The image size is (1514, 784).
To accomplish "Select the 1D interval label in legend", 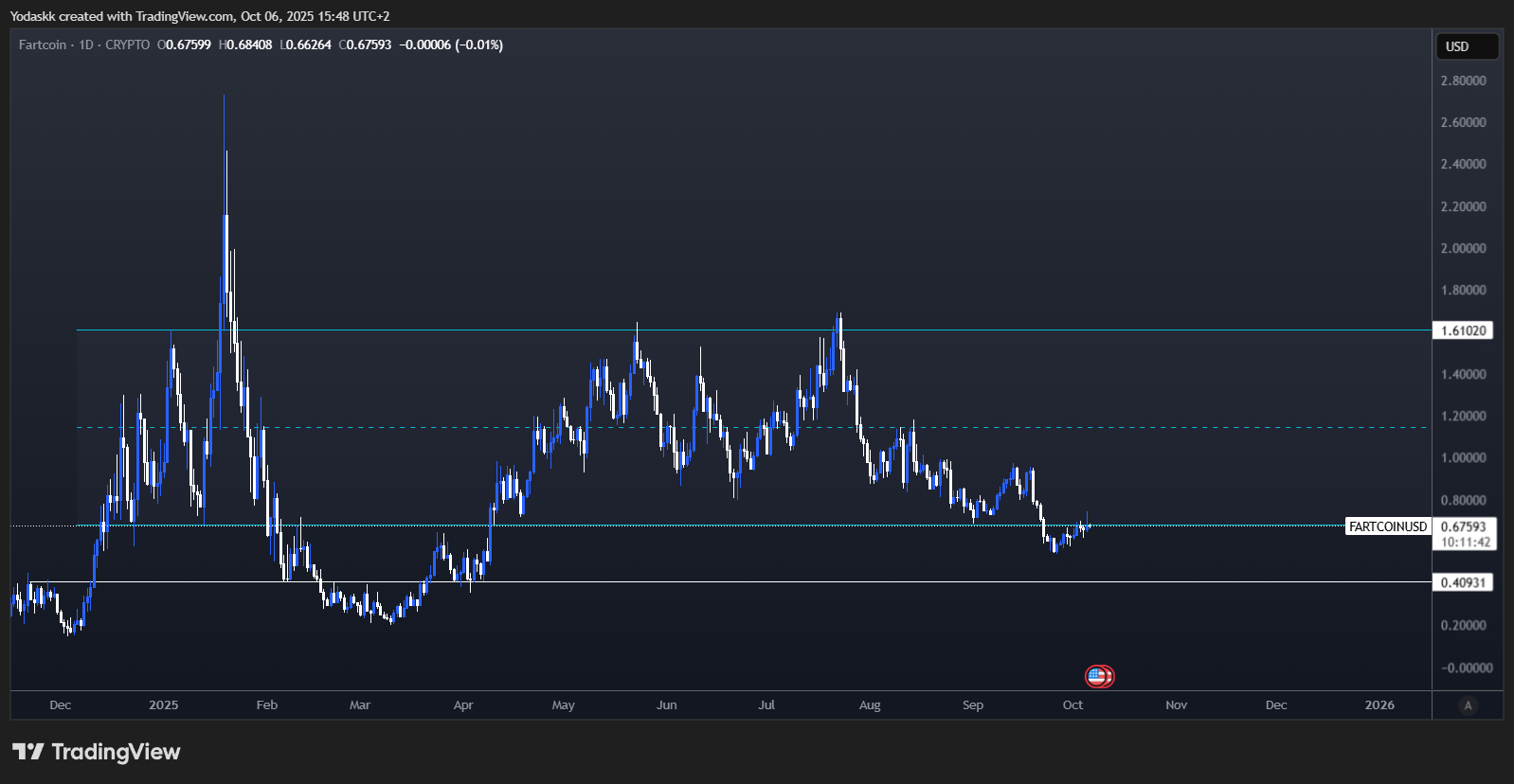I will point(86,45).
